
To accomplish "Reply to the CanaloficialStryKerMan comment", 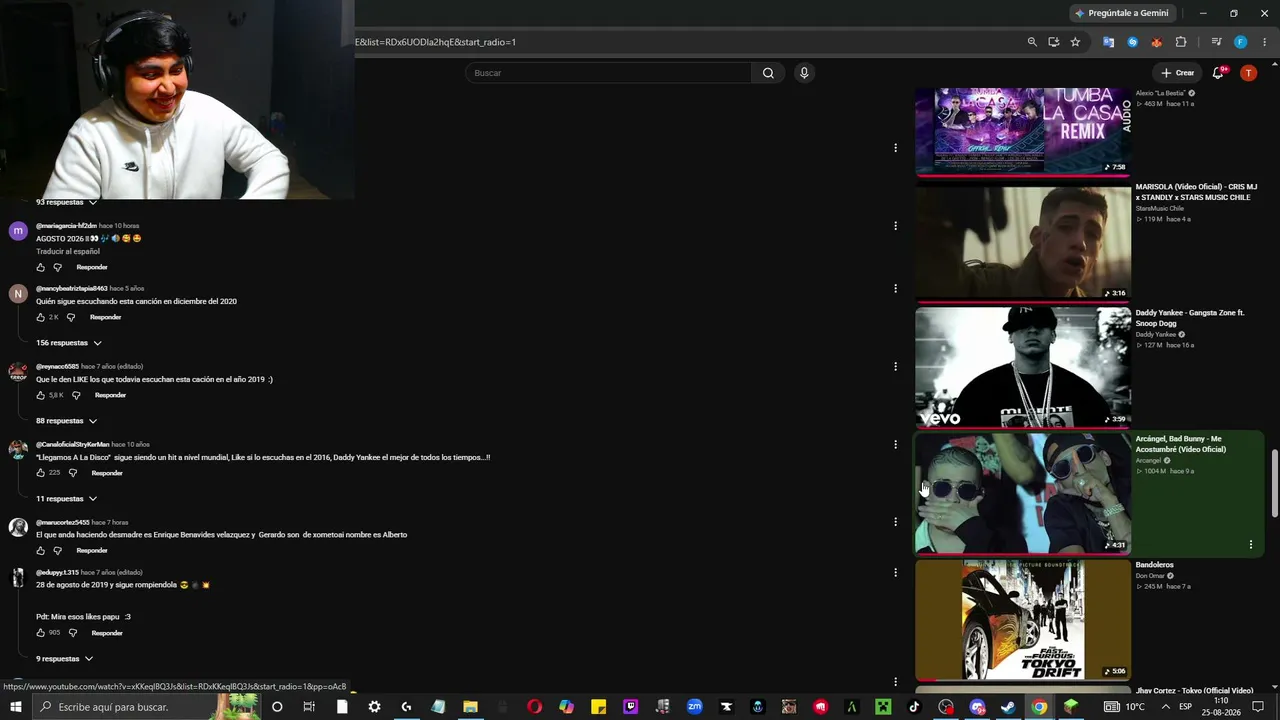I will (107, 473).
